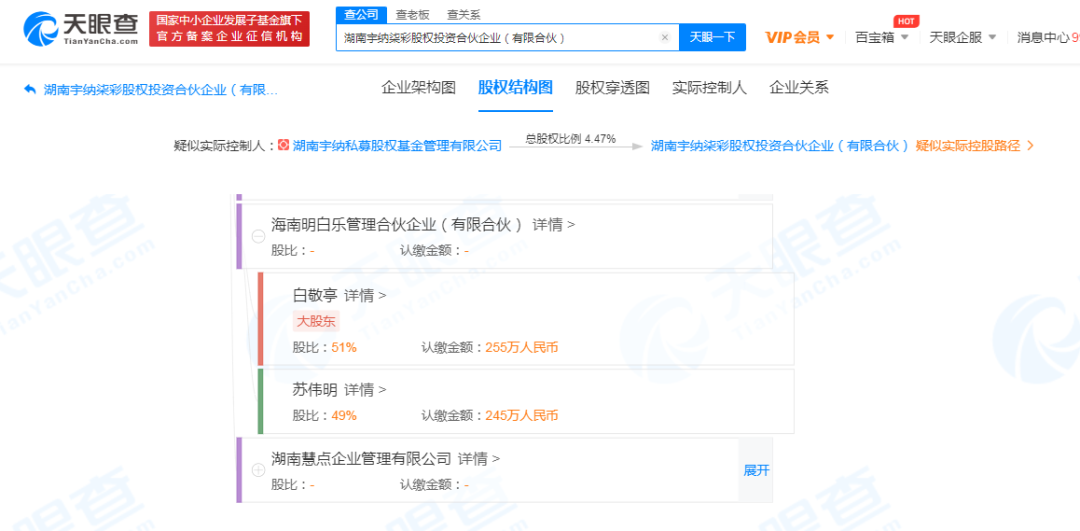Click 疑似实际控股路径 arrow link
The height and width of the screenshot is (531, 1080).
coord(975,145)
